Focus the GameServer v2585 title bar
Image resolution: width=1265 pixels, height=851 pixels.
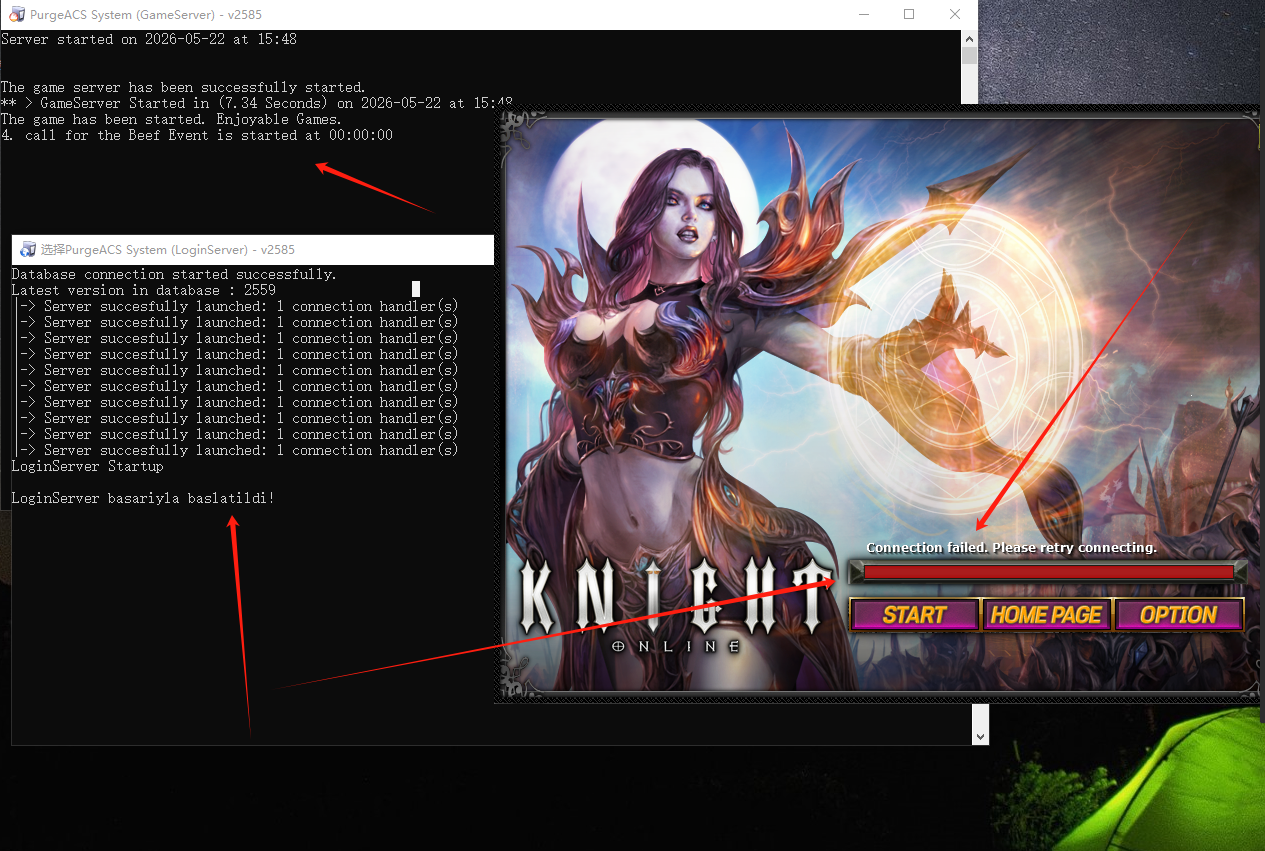pos(420,15)
